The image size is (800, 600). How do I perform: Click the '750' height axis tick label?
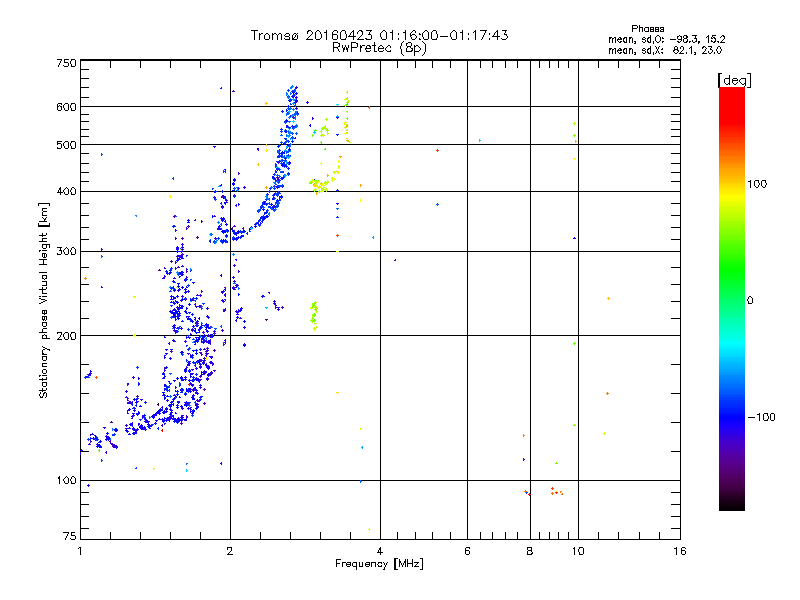66,63
